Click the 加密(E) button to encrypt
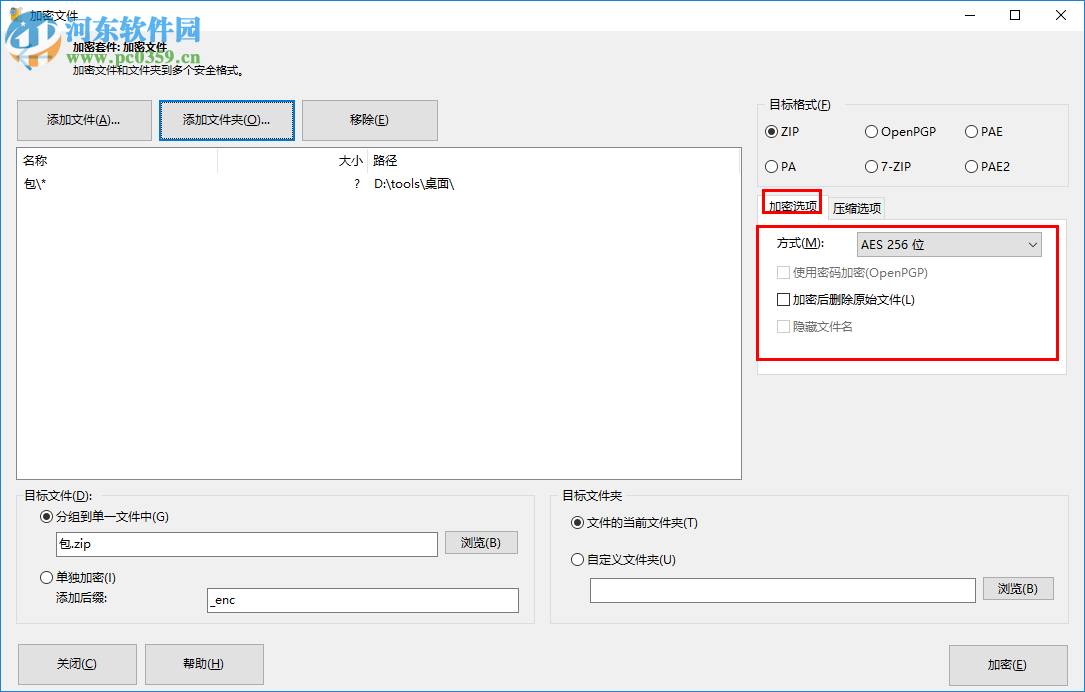 click(x=1007, y=664)
